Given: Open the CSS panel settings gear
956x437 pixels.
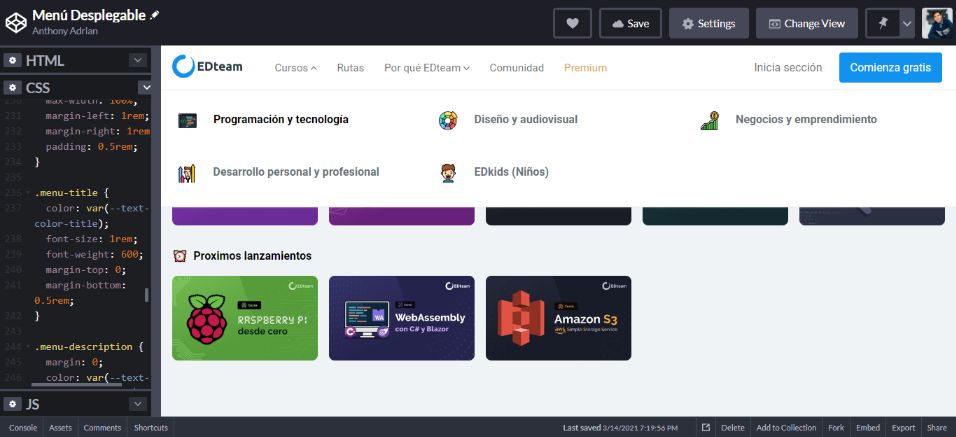Looking at the screenshot, I should 13,88.
